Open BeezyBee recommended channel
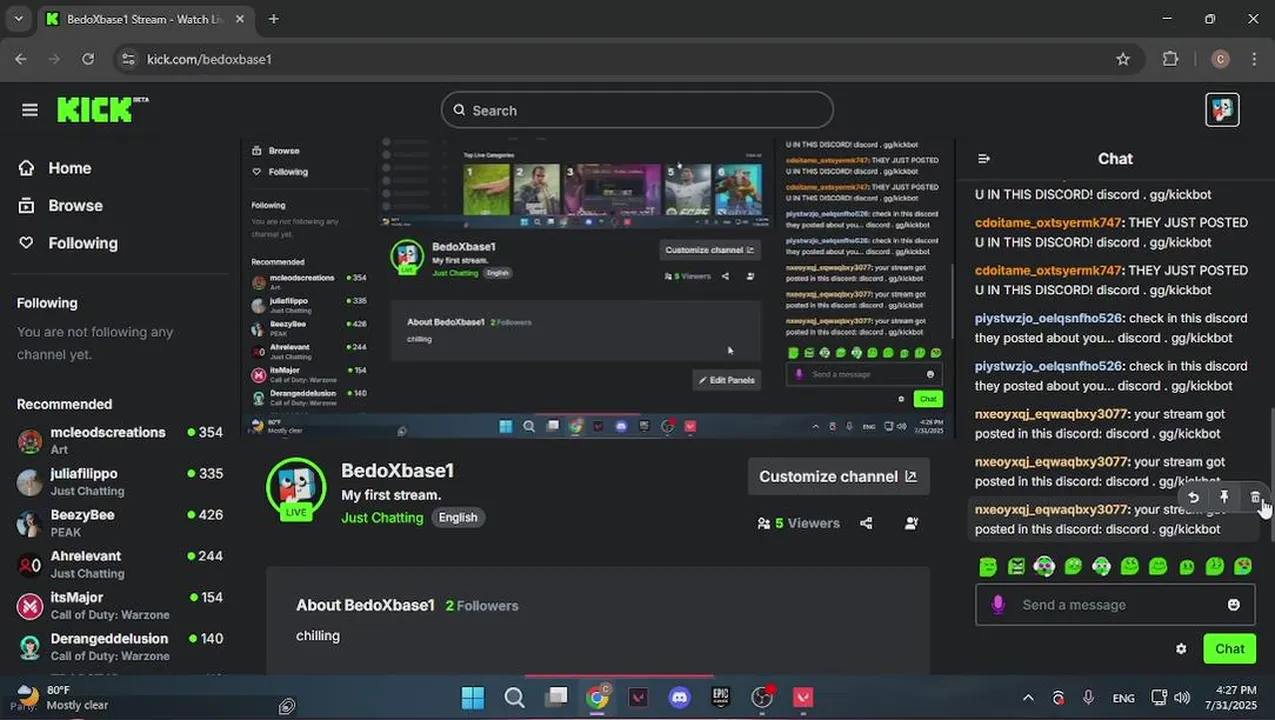This screenshot has height=720, width=1275. tap(120, 523)
